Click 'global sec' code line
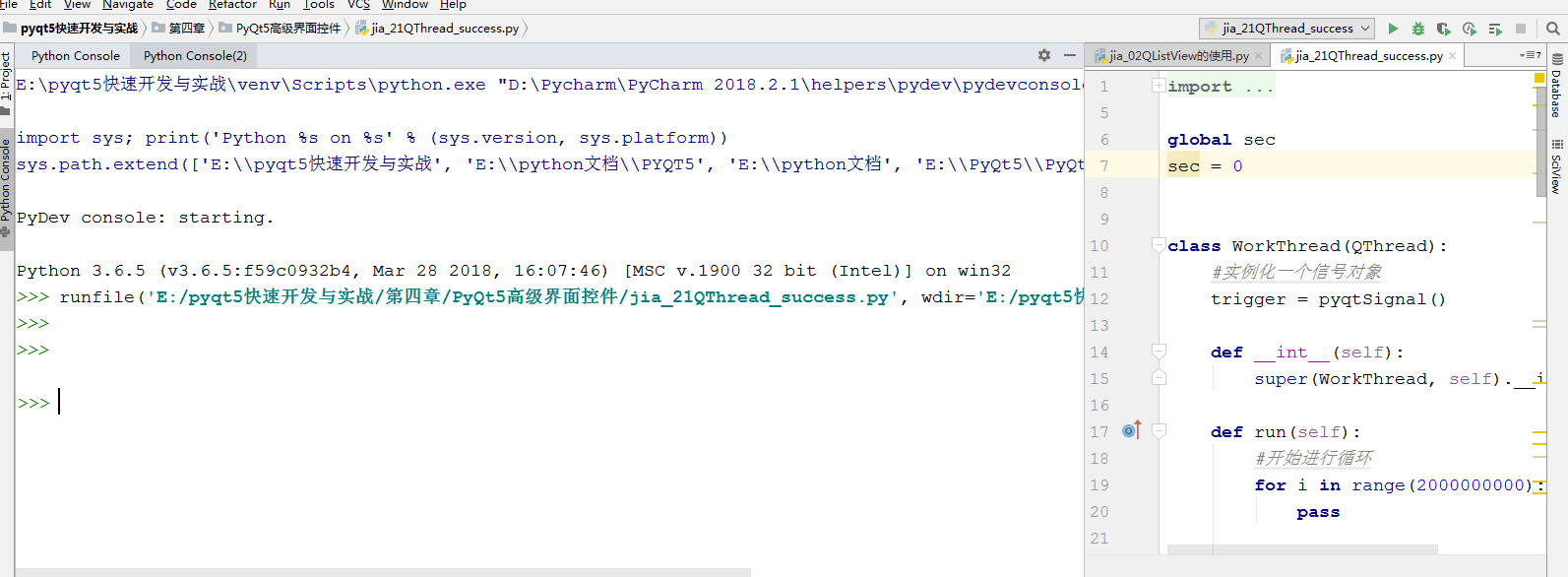 tap(1222, 140)
